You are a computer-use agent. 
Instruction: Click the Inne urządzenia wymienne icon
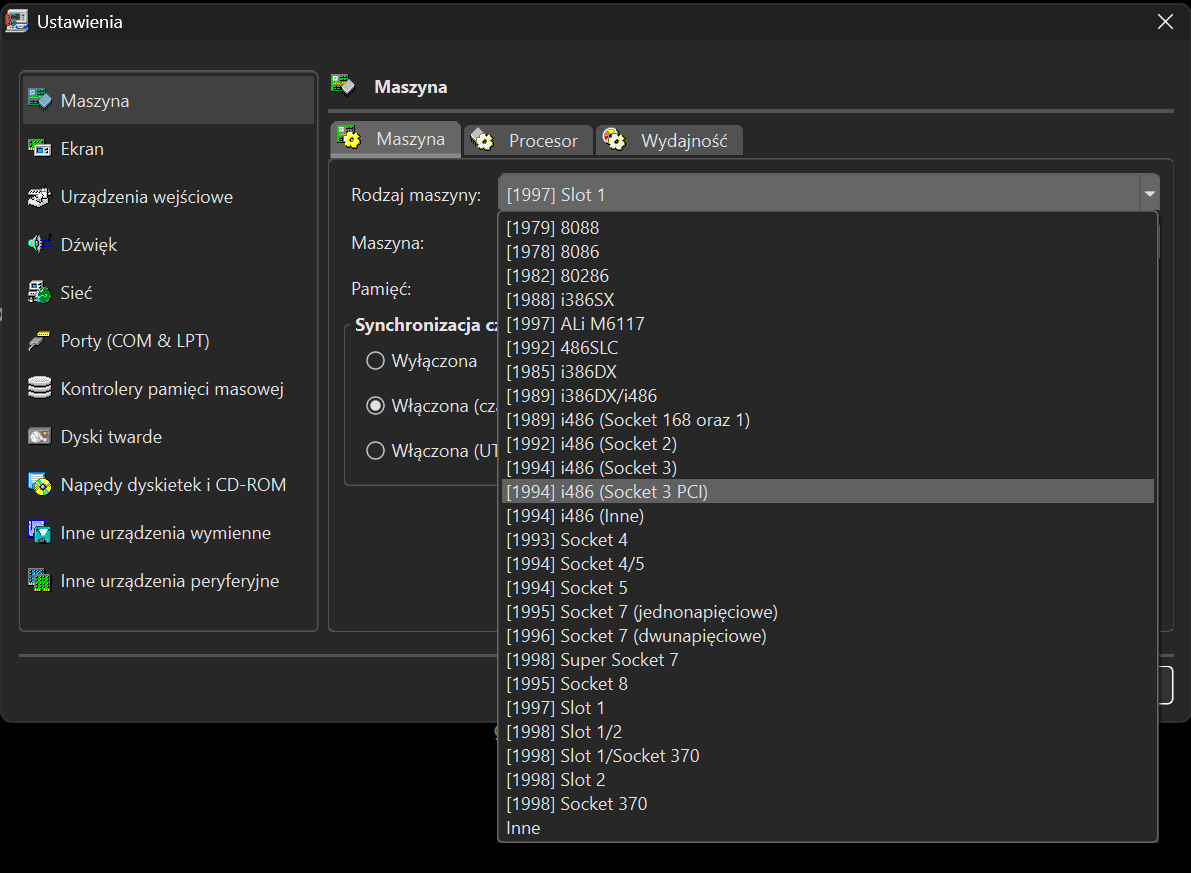(39, 532)
